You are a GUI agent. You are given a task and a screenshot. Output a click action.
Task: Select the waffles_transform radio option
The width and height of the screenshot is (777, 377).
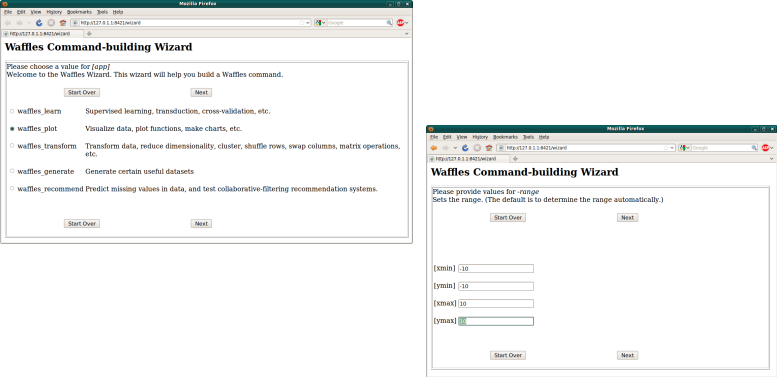tap(12, 146)
